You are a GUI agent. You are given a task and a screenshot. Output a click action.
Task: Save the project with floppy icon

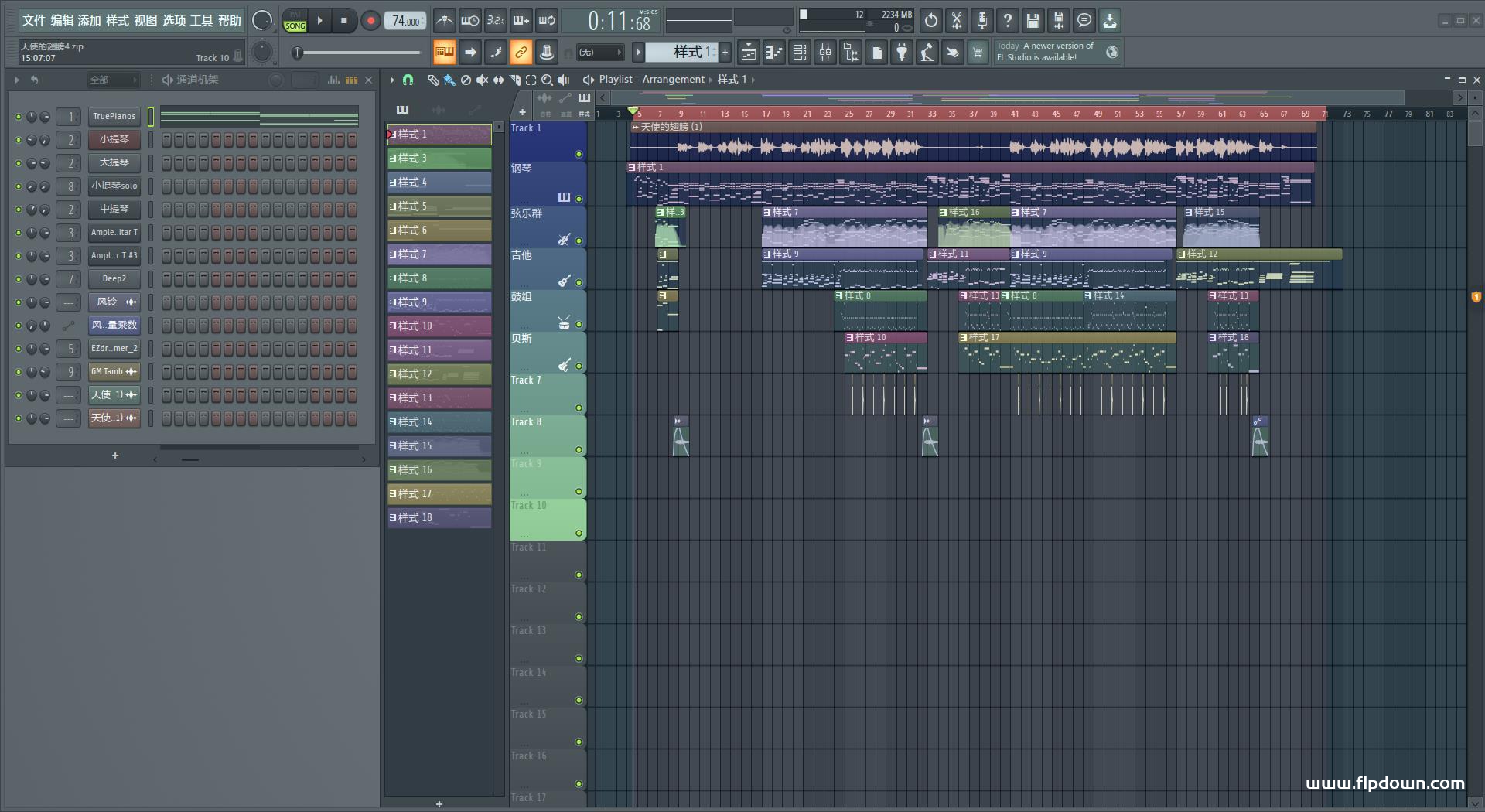(x=1033, y=21)
